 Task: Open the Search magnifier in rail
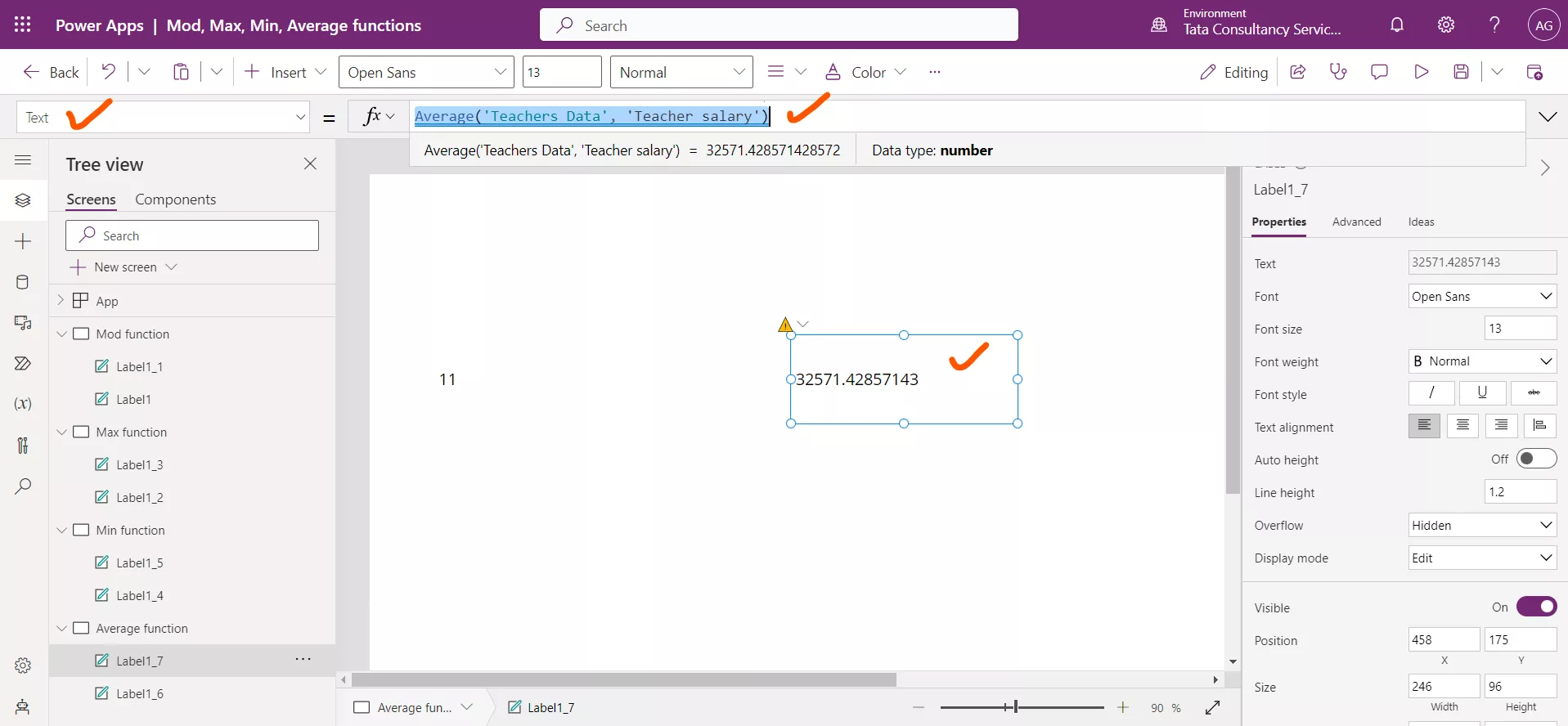pyautogui.click(x=23, y=486)
